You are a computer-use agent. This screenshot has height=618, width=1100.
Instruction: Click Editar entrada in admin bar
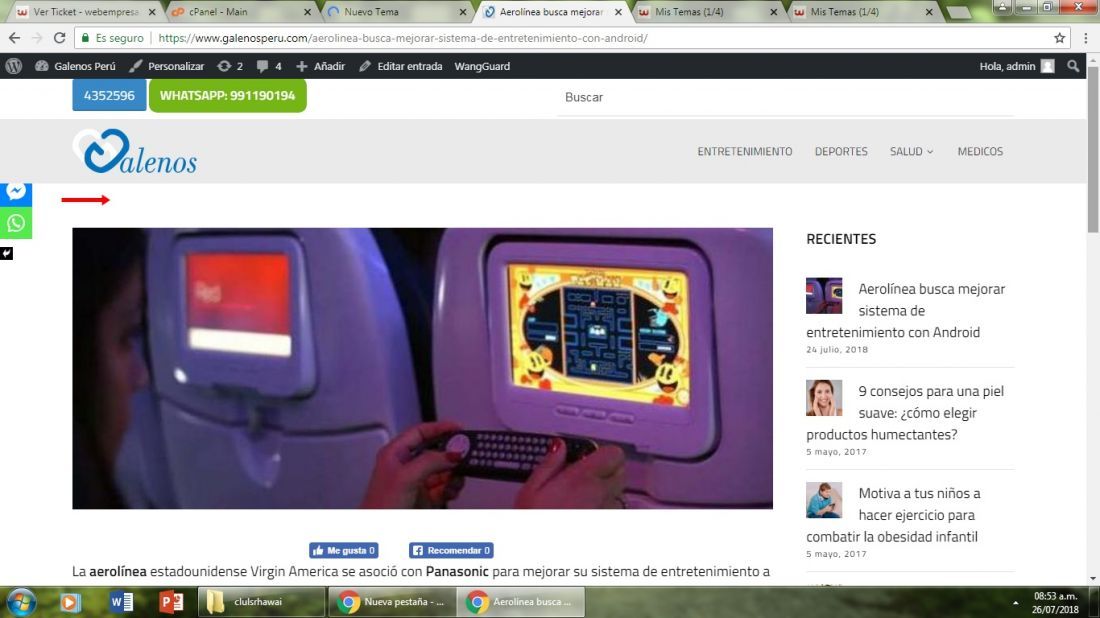pyautogui.click(x=401, y=66)
